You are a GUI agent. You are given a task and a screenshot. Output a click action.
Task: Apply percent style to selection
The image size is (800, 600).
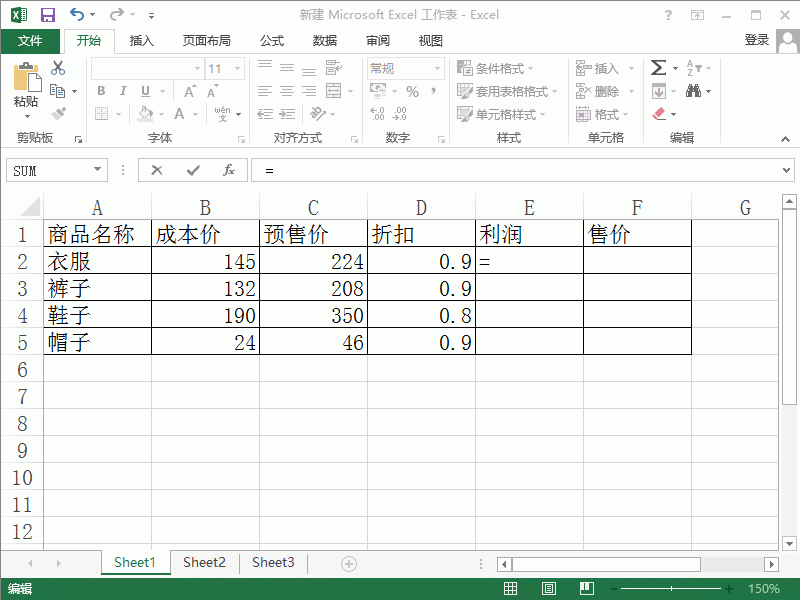click(410, 90)
